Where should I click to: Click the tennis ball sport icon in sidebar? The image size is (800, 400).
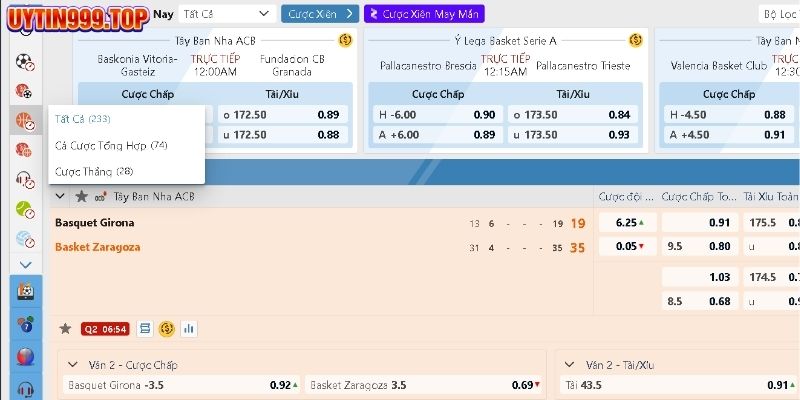pos(24,209)
